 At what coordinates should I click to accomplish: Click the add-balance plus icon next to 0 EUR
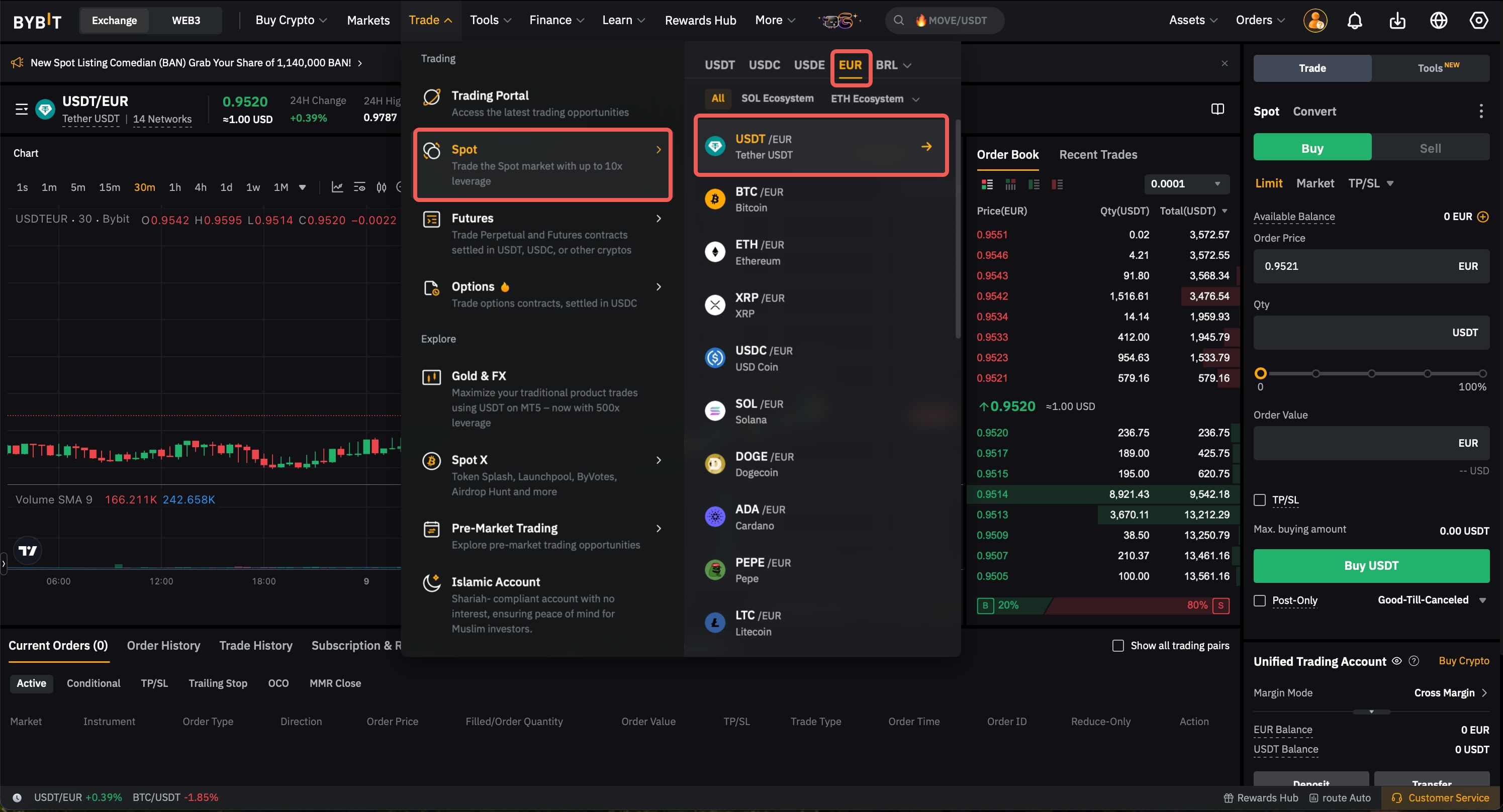pyautogui.click(x=1482, y=217)
